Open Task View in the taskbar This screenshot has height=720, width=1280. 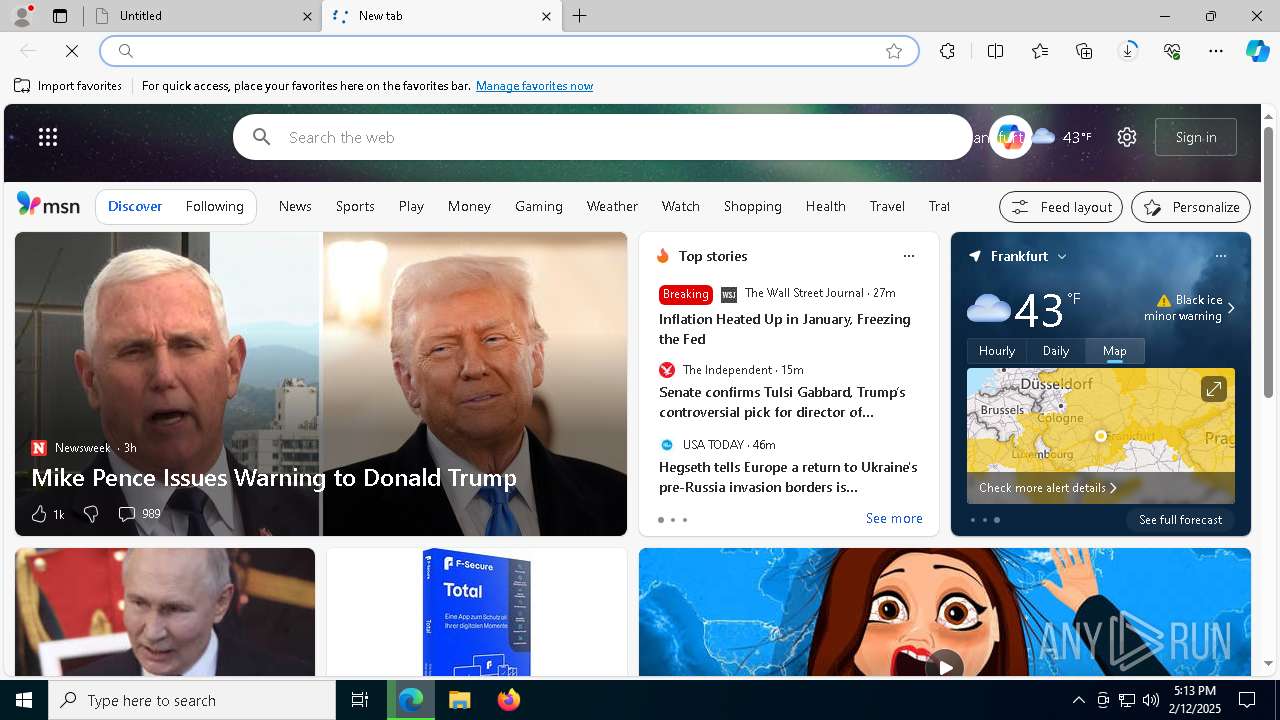coord(360,700)
